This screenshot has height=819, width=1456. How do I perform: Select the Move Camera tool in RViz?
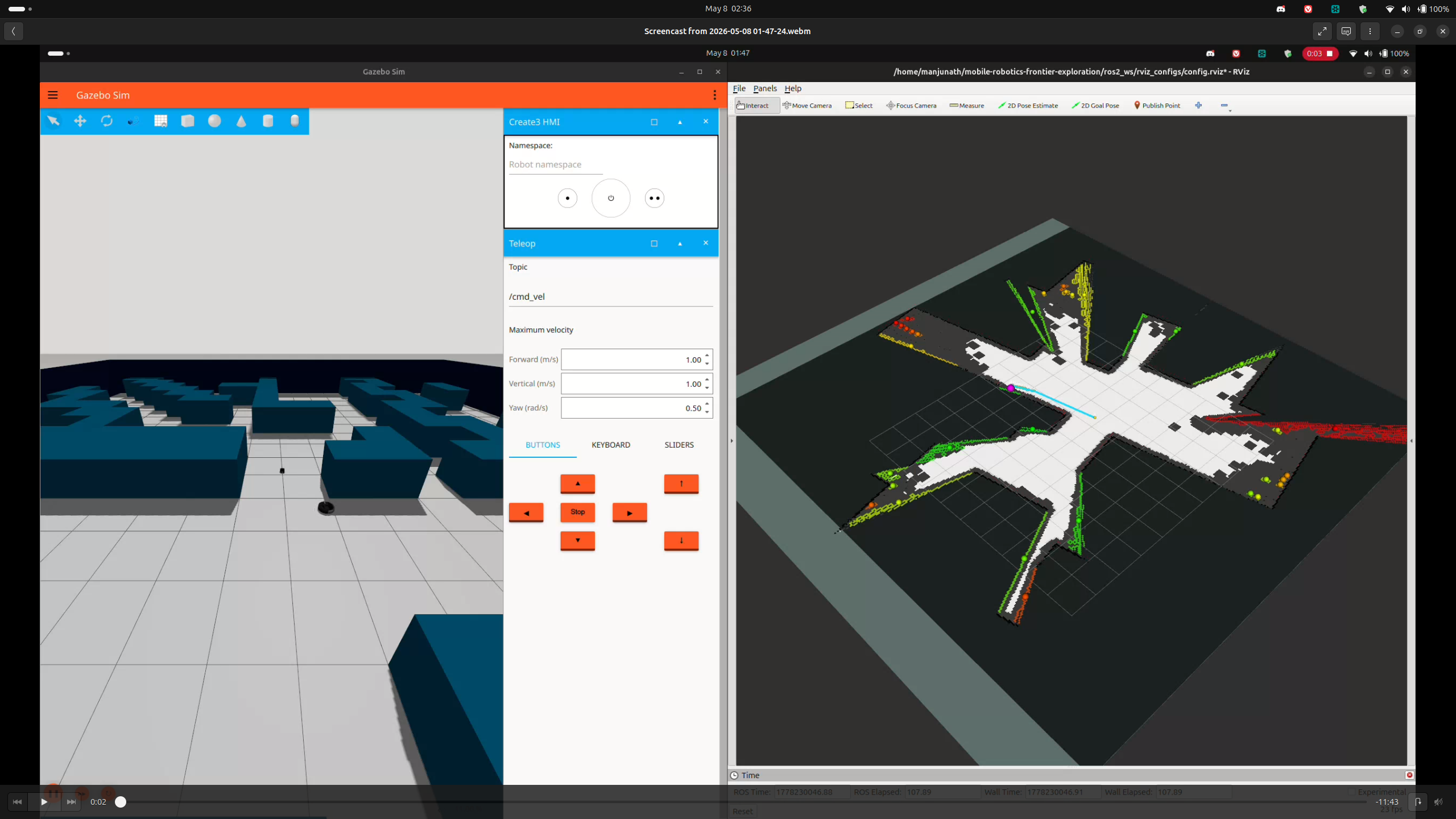[807, 105]
